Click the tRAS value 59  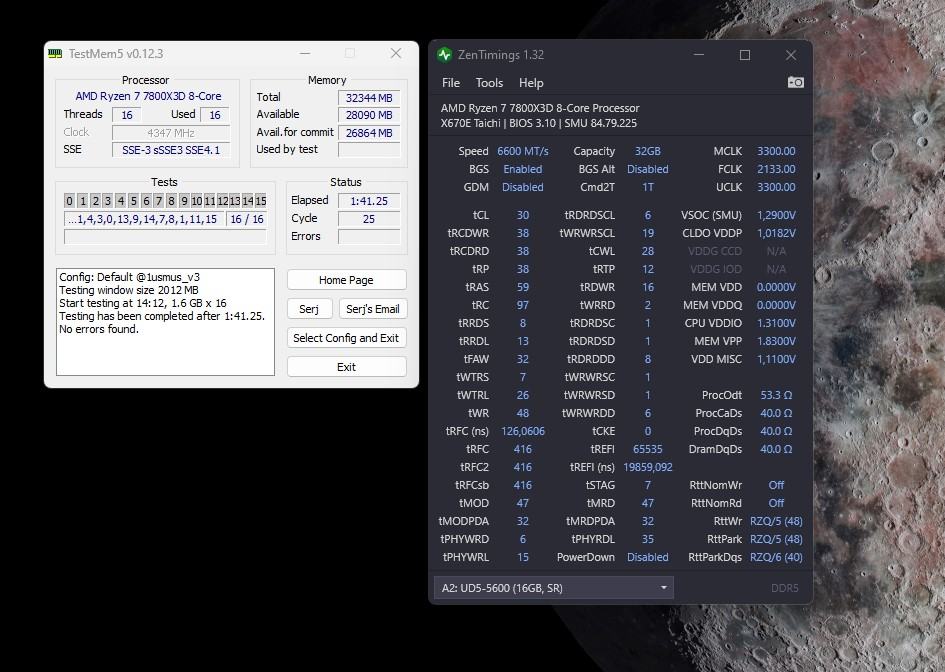pos(523,287)
